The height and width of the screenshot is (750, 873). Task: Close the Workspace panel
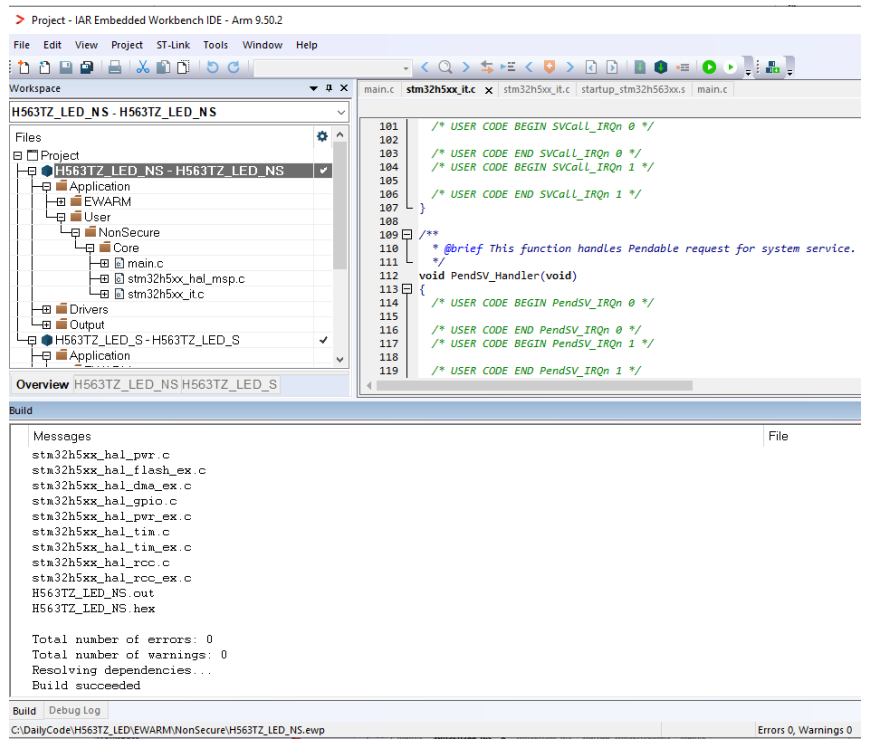(344, 88)
